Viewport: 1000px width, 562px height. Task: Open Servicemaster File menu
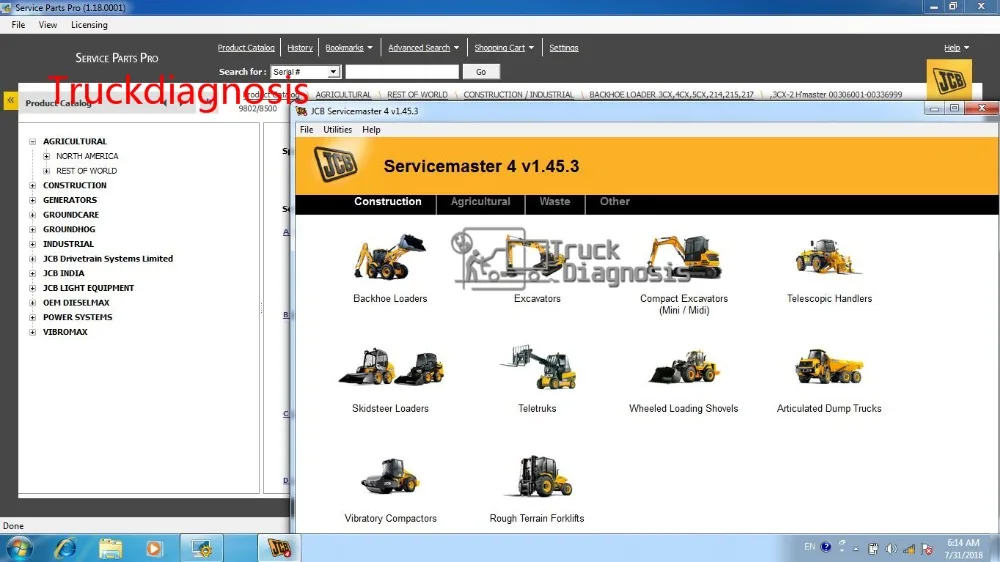pyautogui.click(x=307, y=129)
